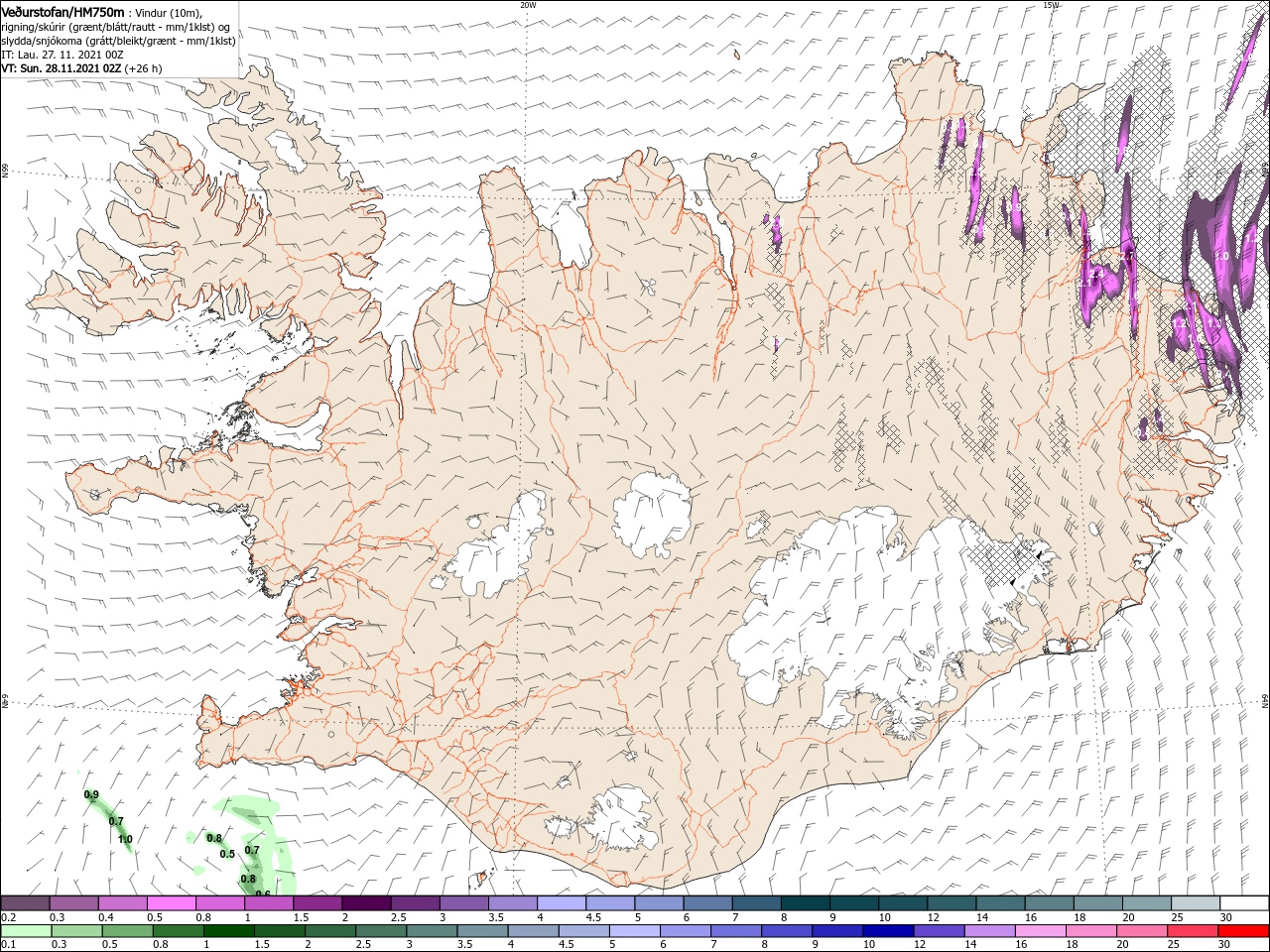This screenshot has height=952, width=1270.
Task: Click the 0.9 rain value label
Action: pyautogui.click(x=91, y=795)
